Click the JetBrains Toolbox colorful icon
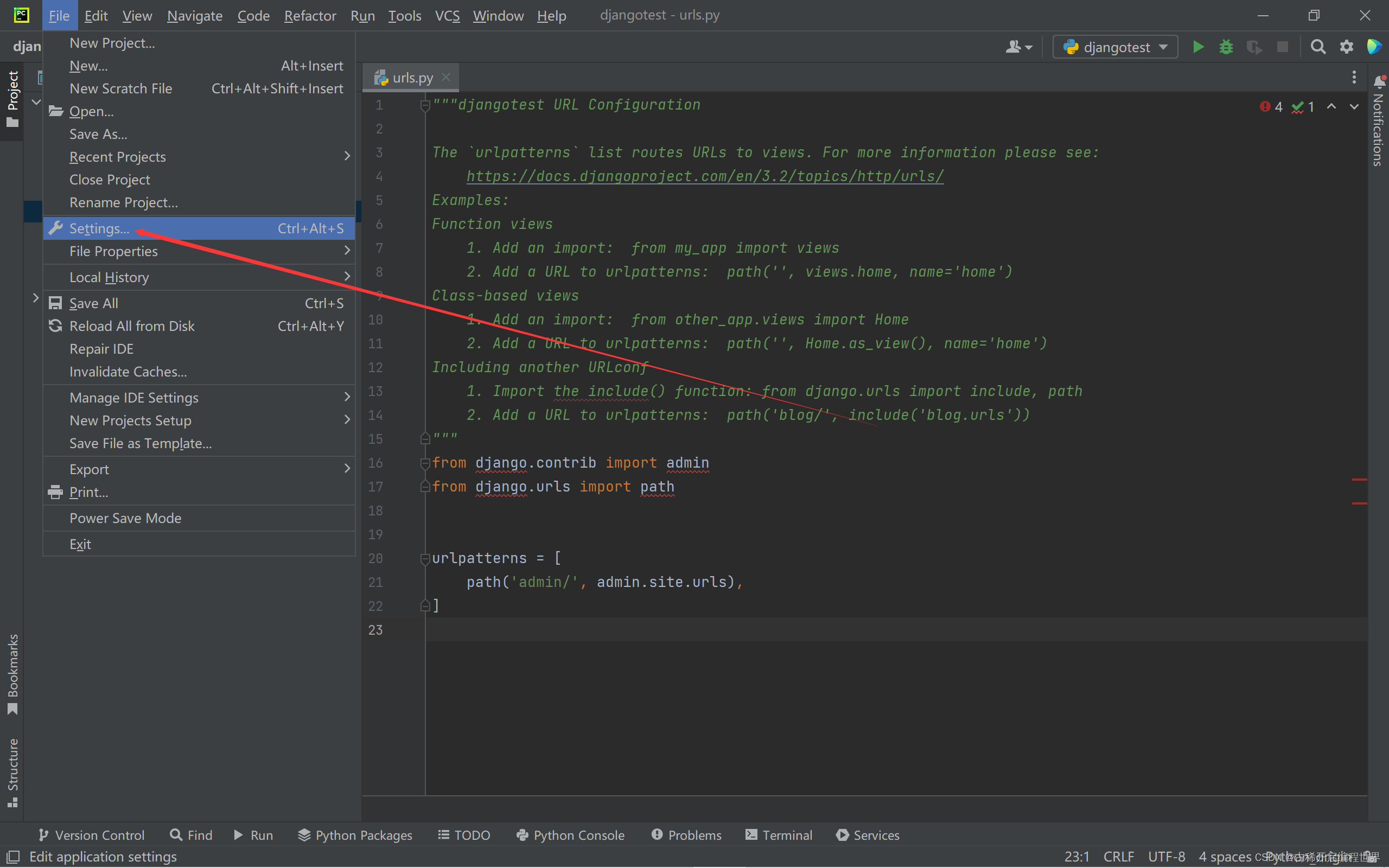This screenshot has width=1389, height=868. coord(1375,47)
